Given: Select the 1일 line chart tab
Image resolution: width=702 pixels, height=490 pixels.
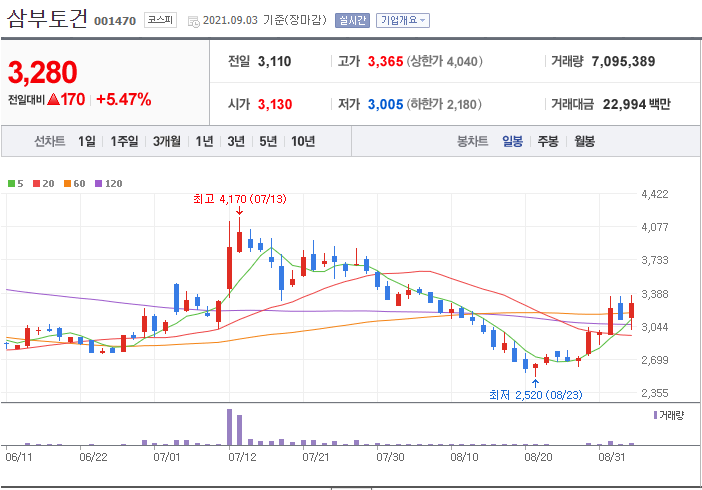Looking at the screenshot, I should (x=87, y=142).
